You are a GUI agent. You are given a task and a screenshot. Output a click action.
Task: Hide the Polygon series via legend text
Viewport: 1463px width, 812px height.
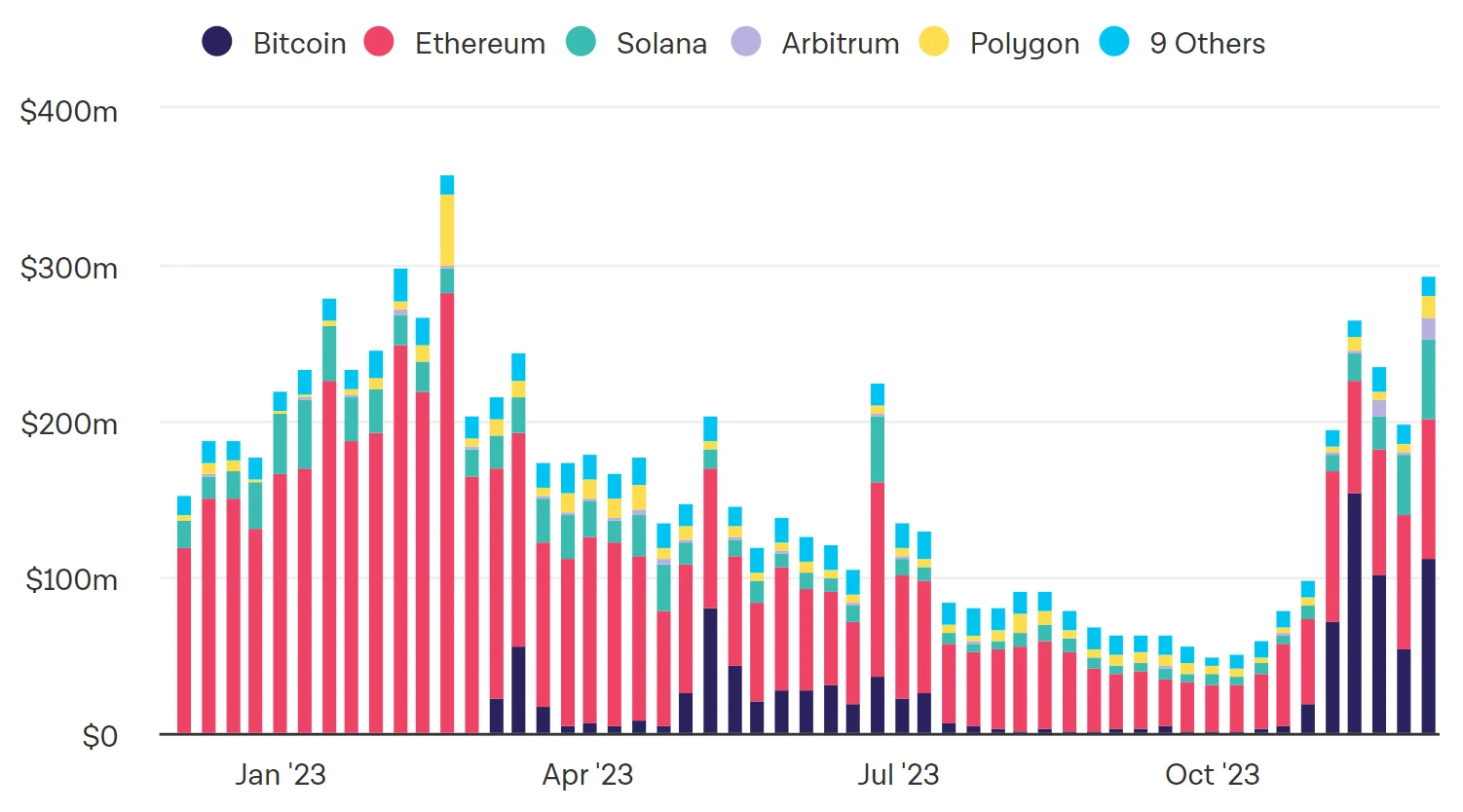[x=1025, y=46]
